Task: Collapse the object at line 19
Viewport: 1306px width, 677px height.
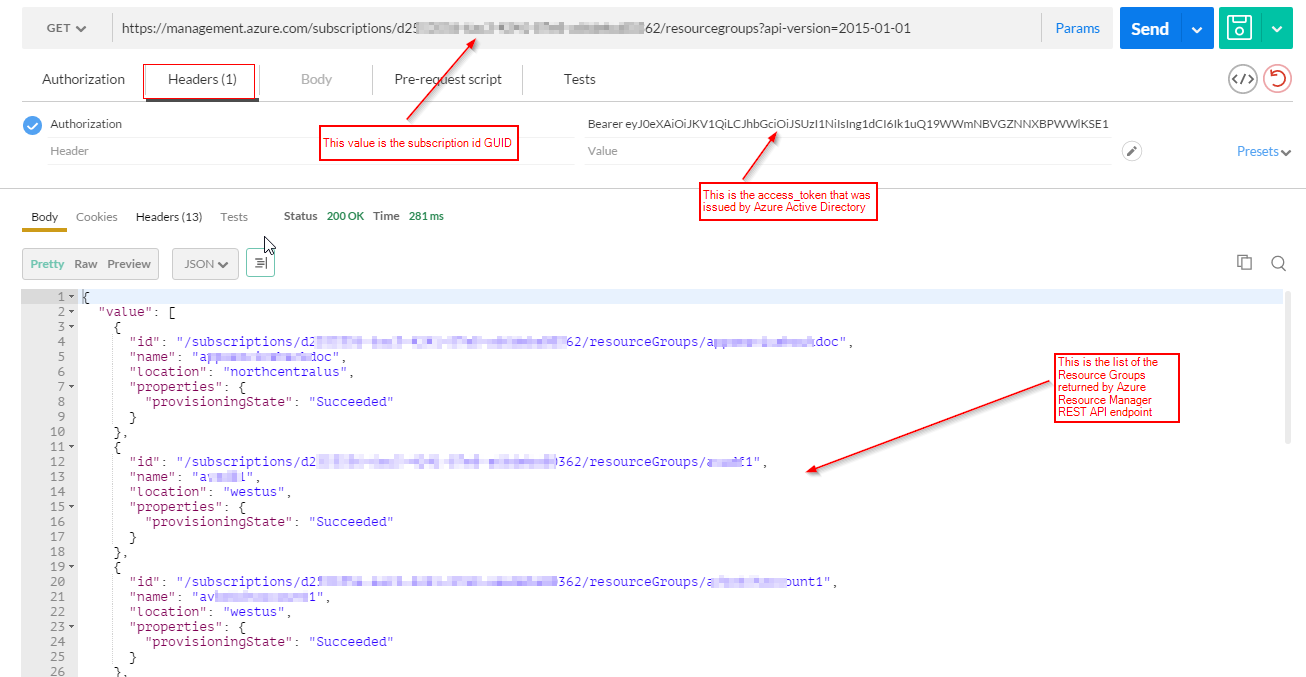Action: click(72, 567)
